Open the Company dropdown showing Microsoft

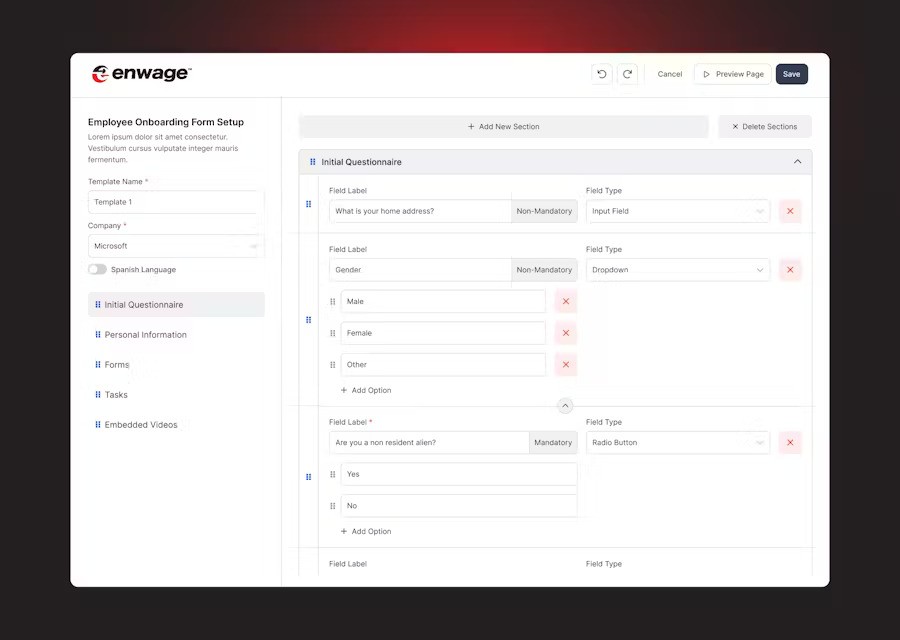[176, 246]
